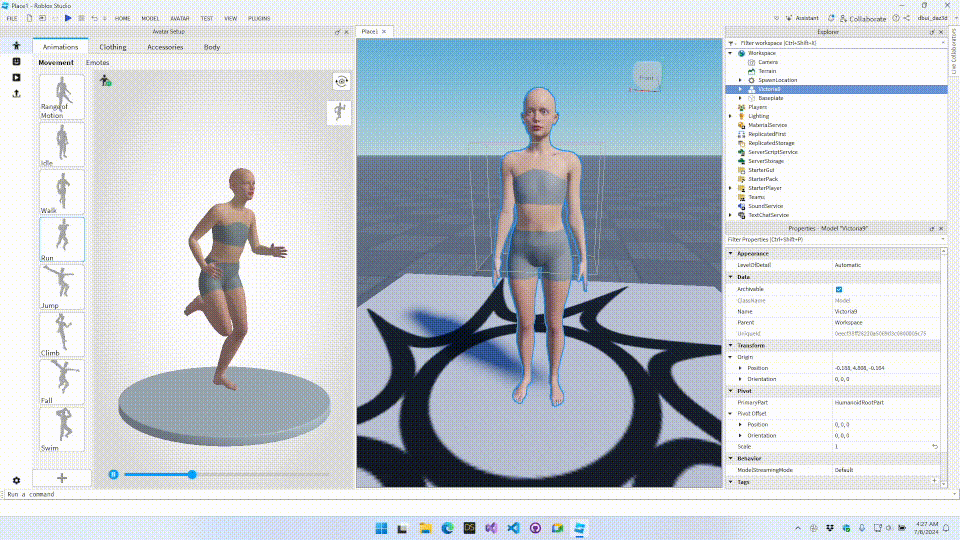Open Visual Studio Code from the taskbar

pos(513,528)
